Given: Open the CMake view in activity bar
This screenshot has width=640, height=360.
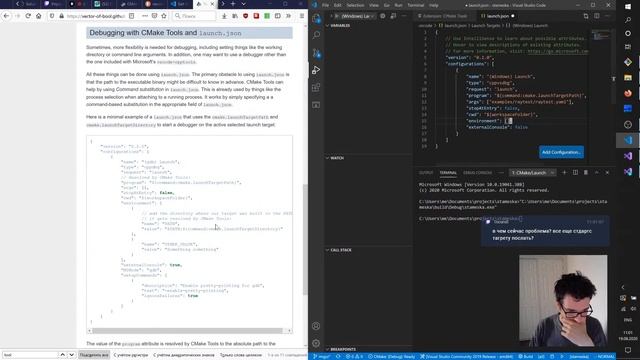Looking at the screenshot, I should (316, 105).
